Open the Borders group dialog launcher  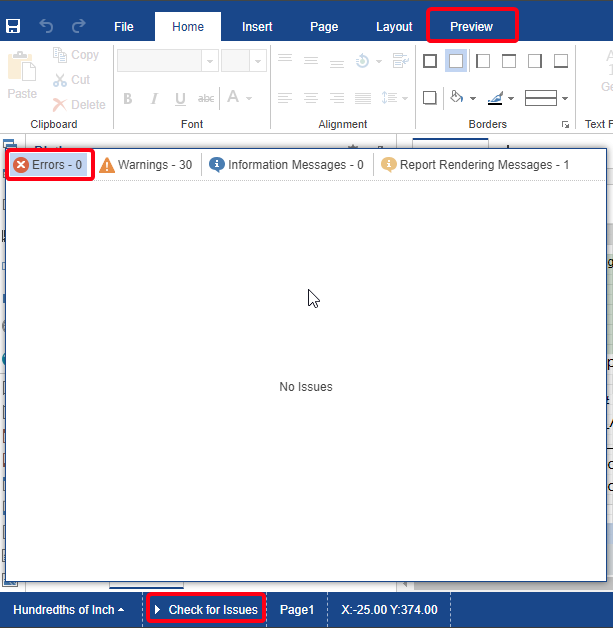coord(566,125)
